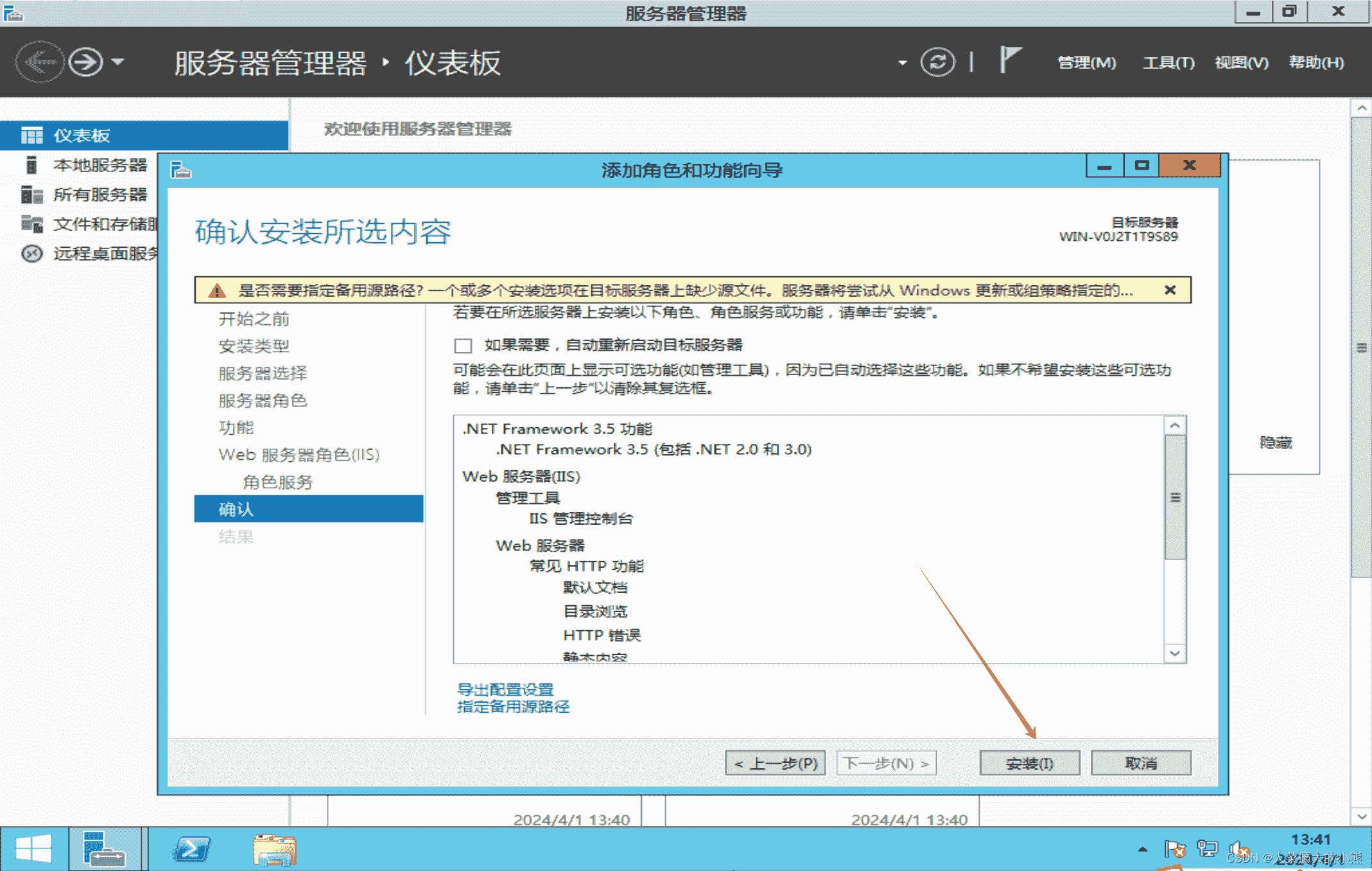Show hidden icons in the system tray
This screenshot has width=1372, height=871.
tap(1142, 848)
